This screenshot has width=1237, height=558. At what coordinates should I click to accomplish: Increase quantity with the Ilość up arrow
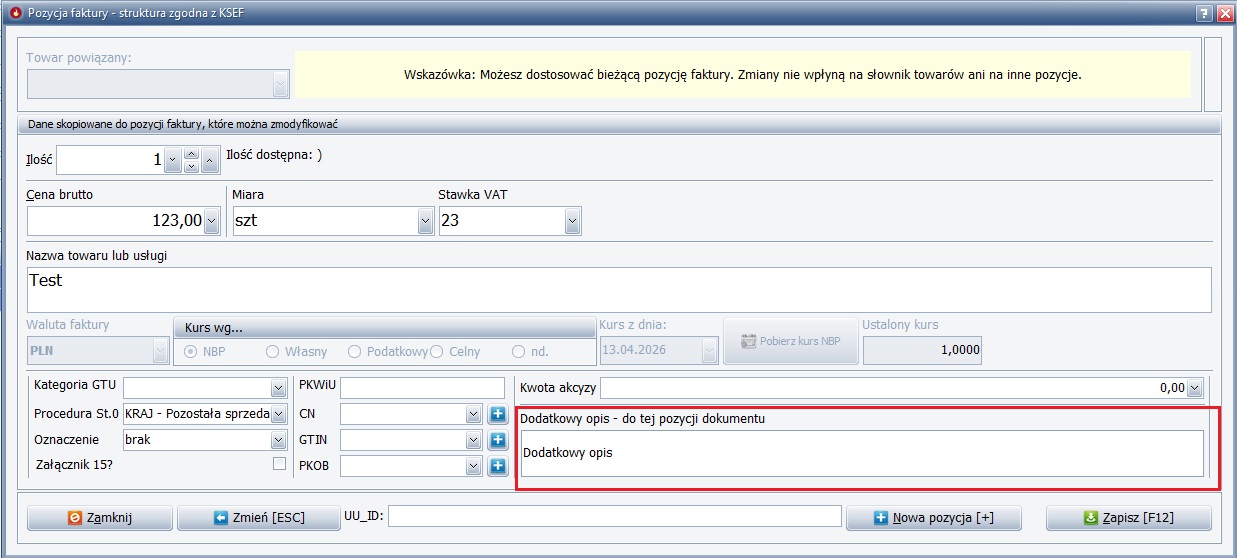[x=192, y=154]
